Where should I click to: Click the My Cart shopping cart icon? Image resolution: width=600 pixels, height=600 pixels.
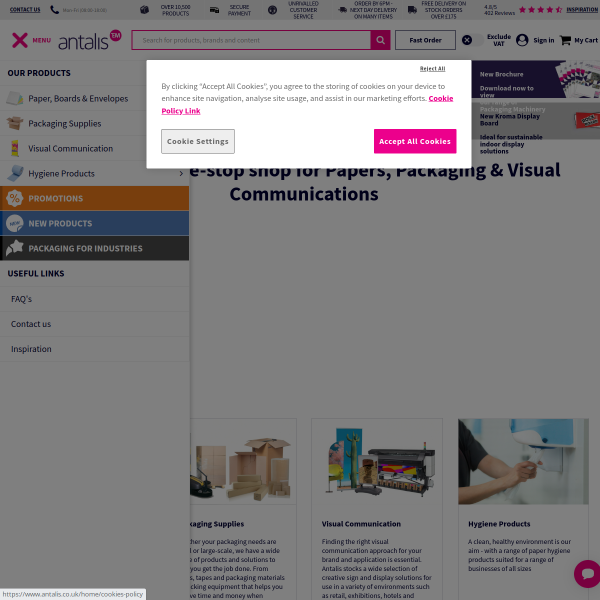click(x=565, y=40)
